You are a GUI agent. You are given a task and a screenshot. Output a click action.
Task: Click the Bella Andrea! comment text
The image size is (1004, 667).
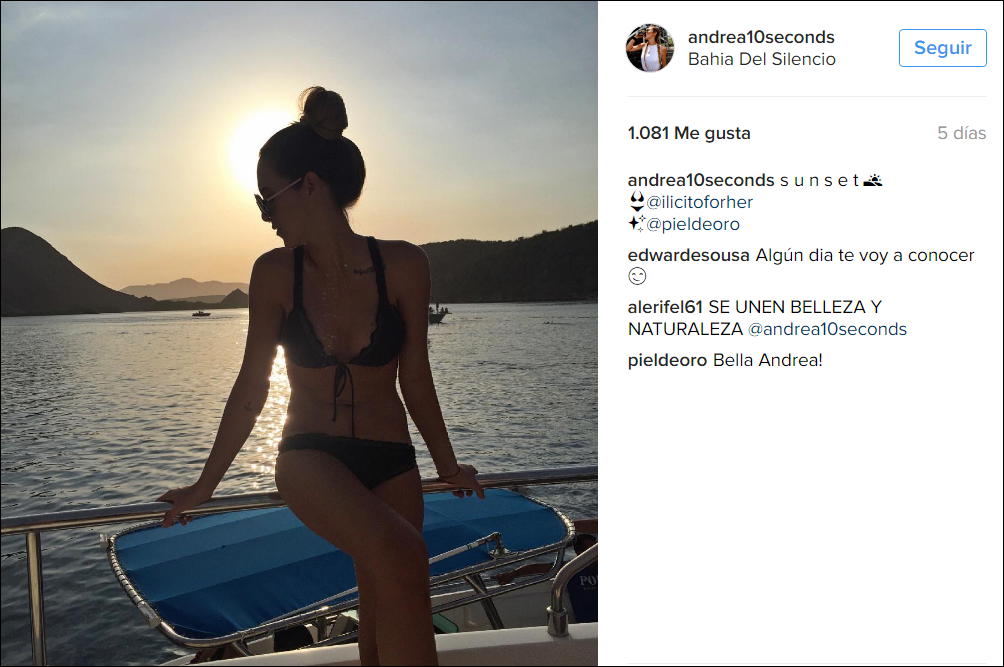point(767,360)
